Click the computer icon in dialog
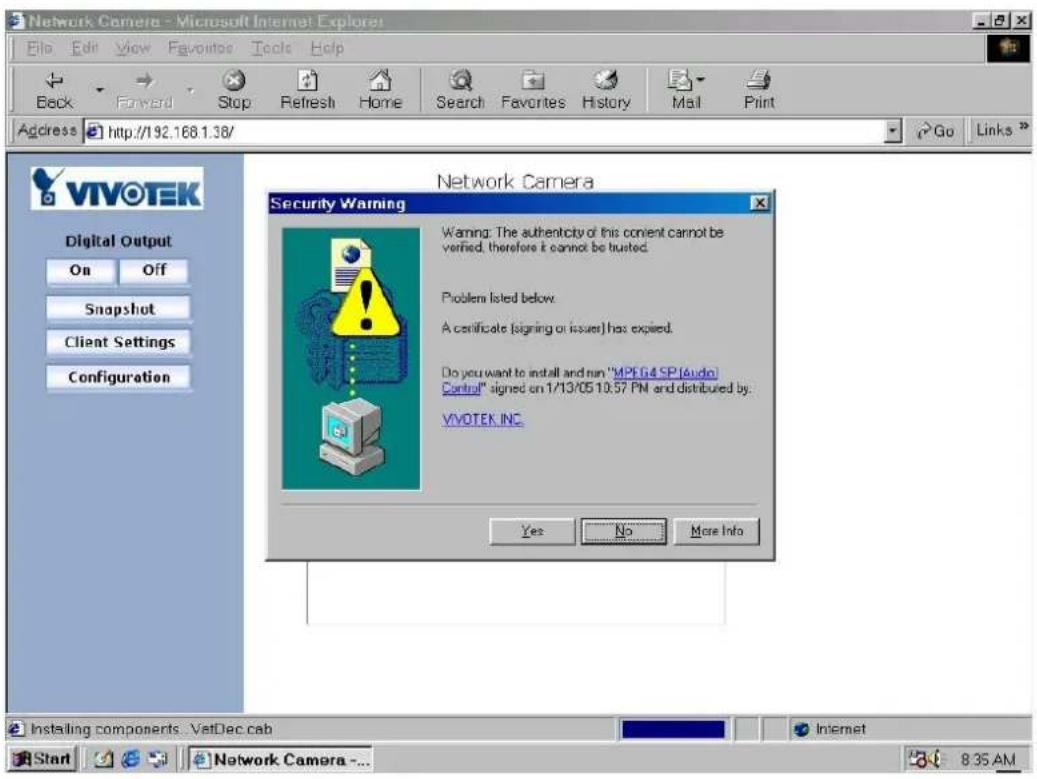1037x779 pixels. [351, 436]
